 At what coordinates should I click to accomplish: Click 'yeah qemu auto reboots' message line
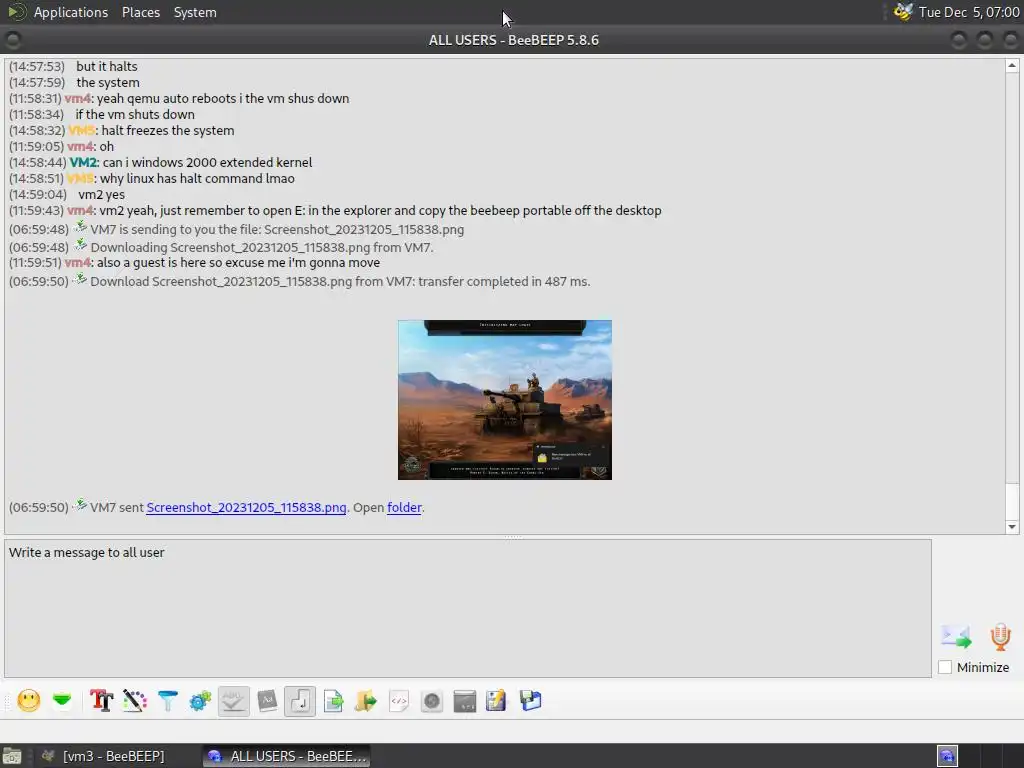223,98
